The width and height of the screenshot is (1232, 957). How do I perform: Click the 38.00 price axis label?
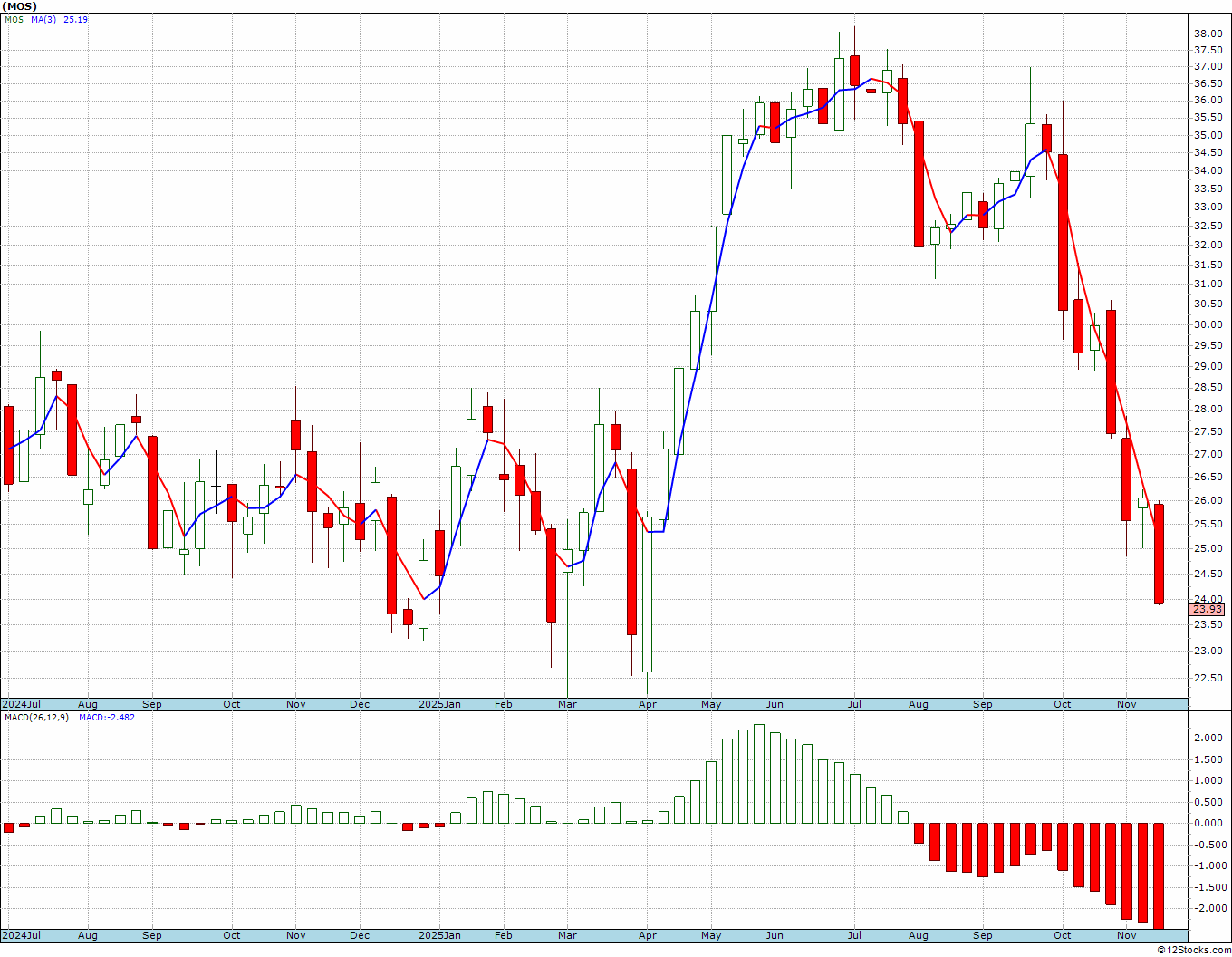coord(1207,34)
